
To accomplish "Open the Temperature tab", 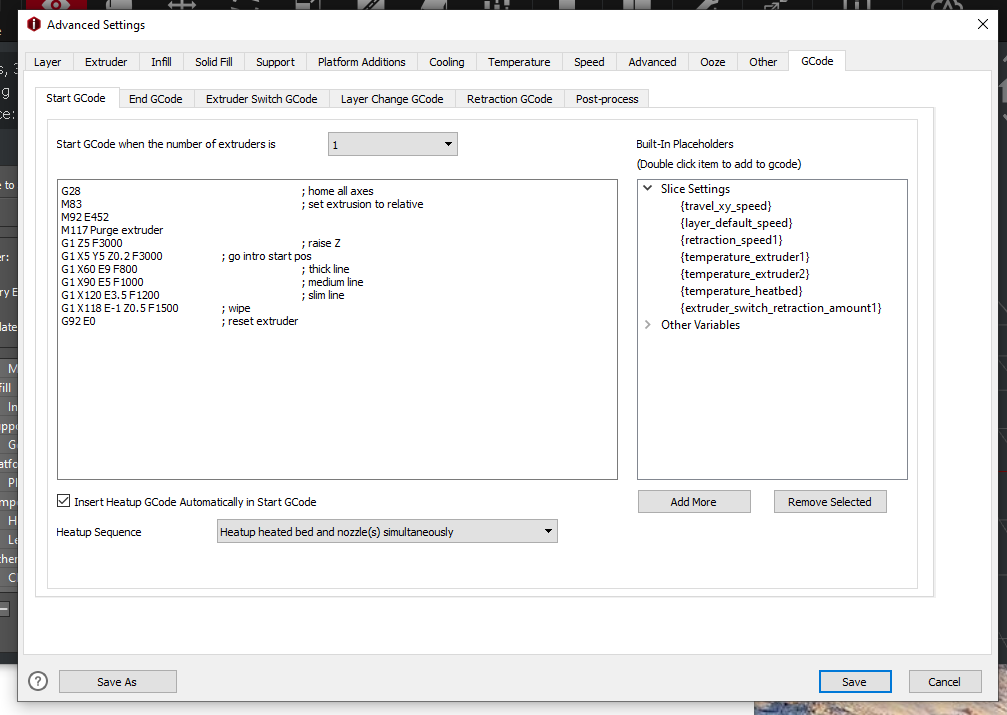I will (519, 62).
